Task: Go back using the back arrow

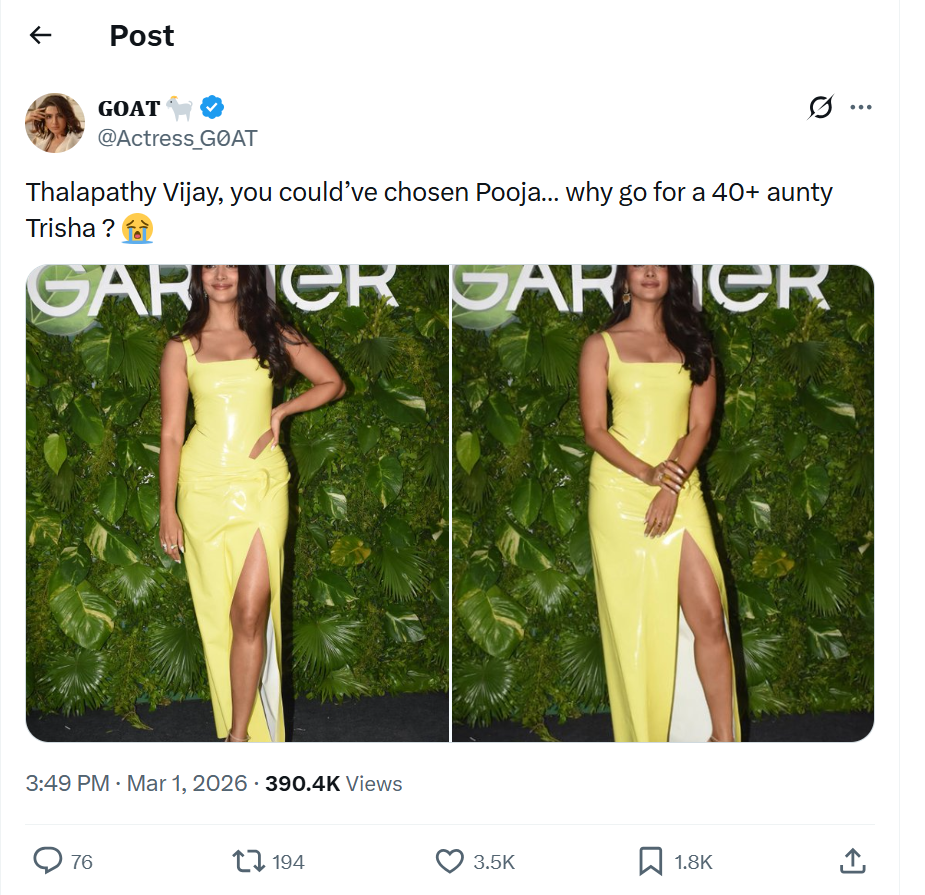Action: 40,36
